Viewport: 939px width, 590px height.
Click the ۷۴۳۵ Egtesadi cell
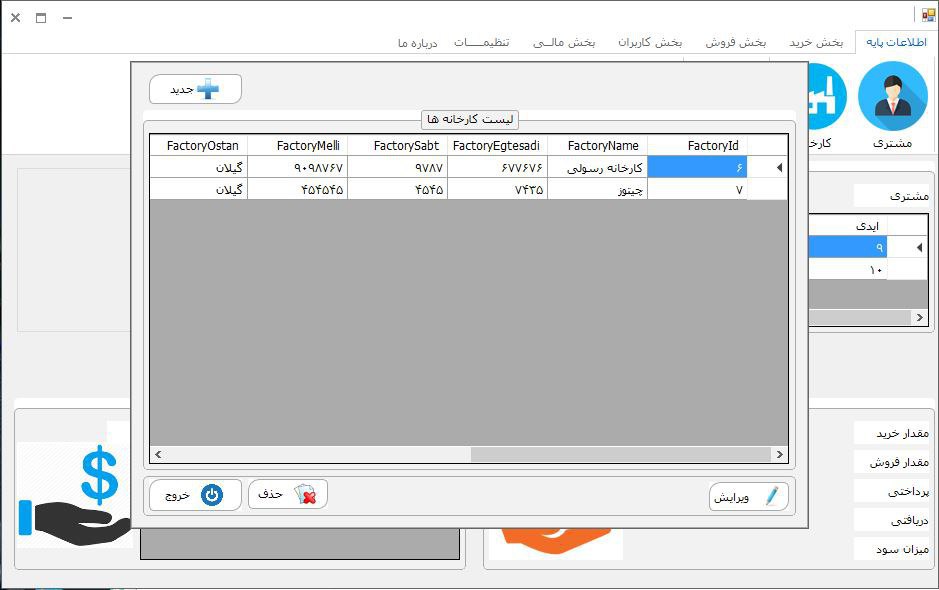coord(497,189)
